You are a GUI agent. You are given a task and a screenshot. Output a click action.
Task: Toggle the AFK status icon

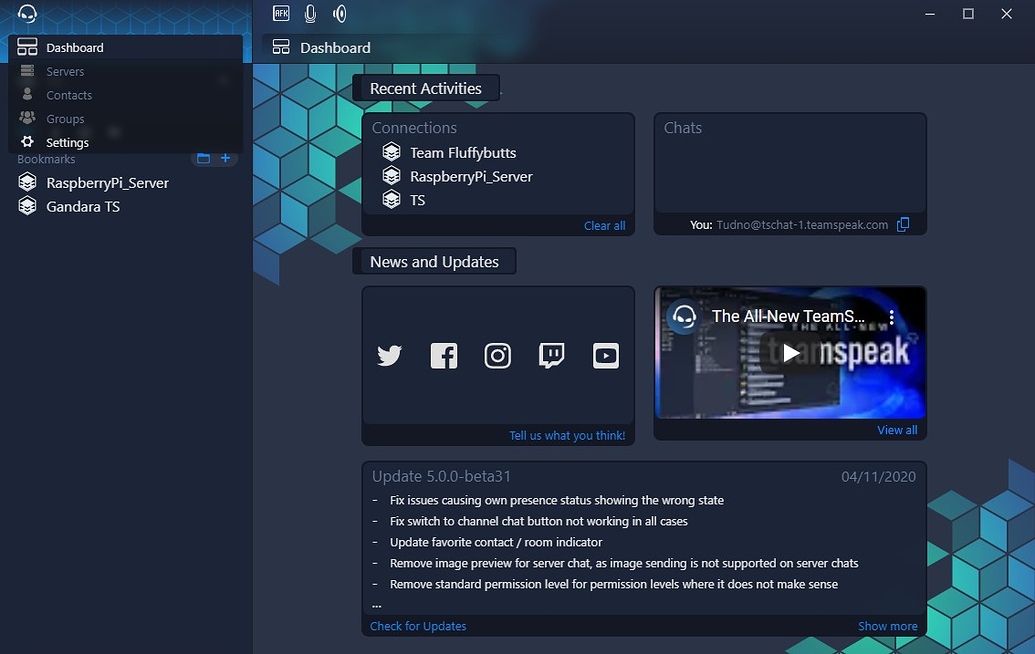pyautogui.click(x=280, y=13)
